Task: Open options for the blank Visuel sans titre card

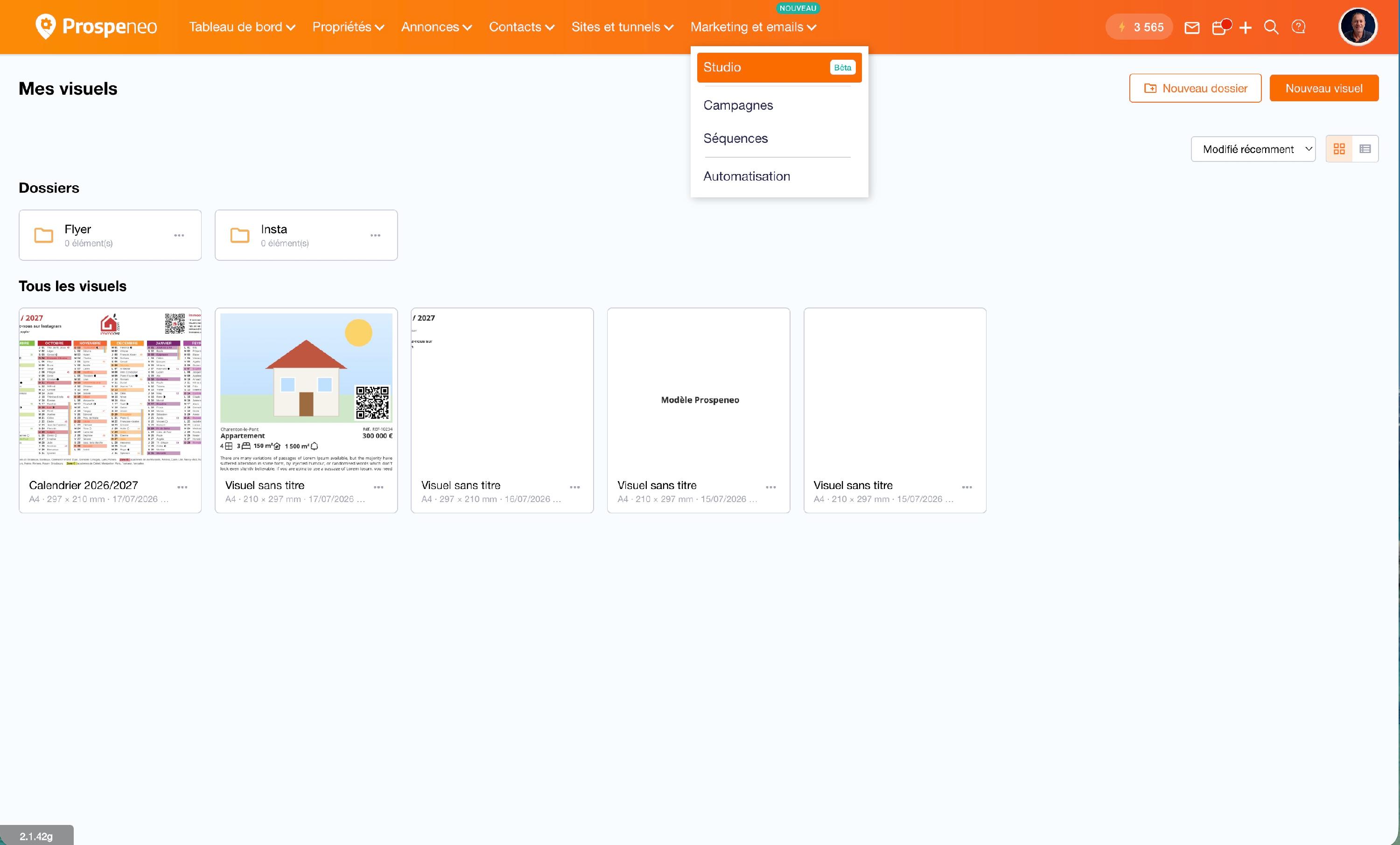Action: [967, 488]
